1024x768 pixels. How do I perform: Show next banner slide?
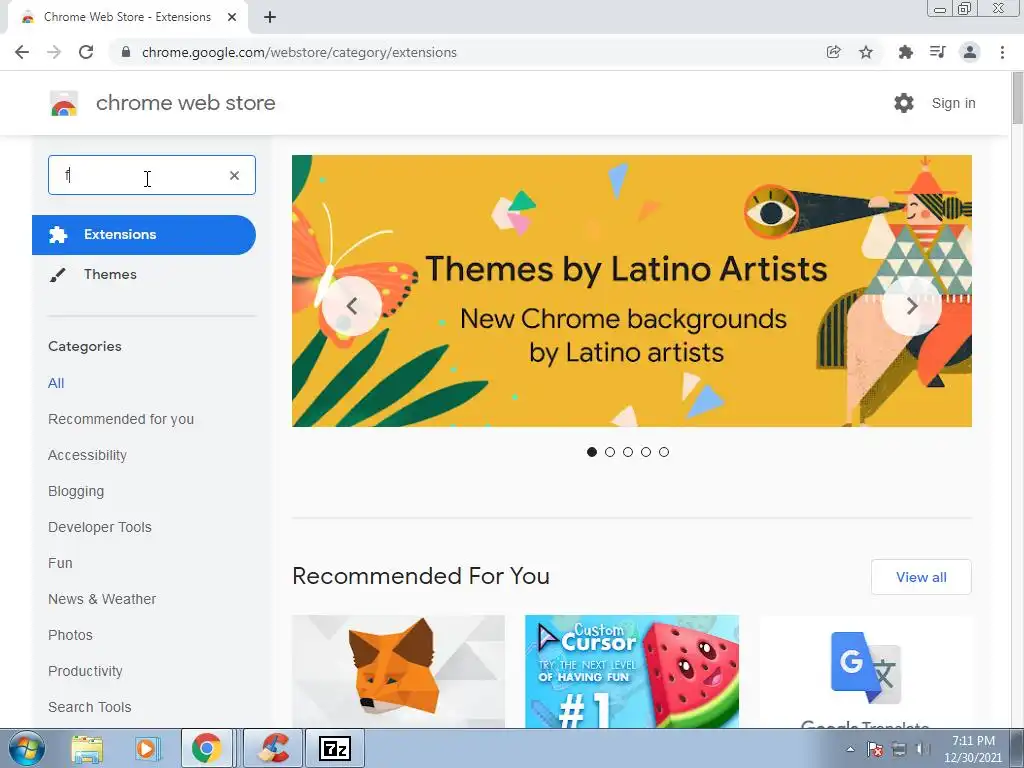(912, 306)
